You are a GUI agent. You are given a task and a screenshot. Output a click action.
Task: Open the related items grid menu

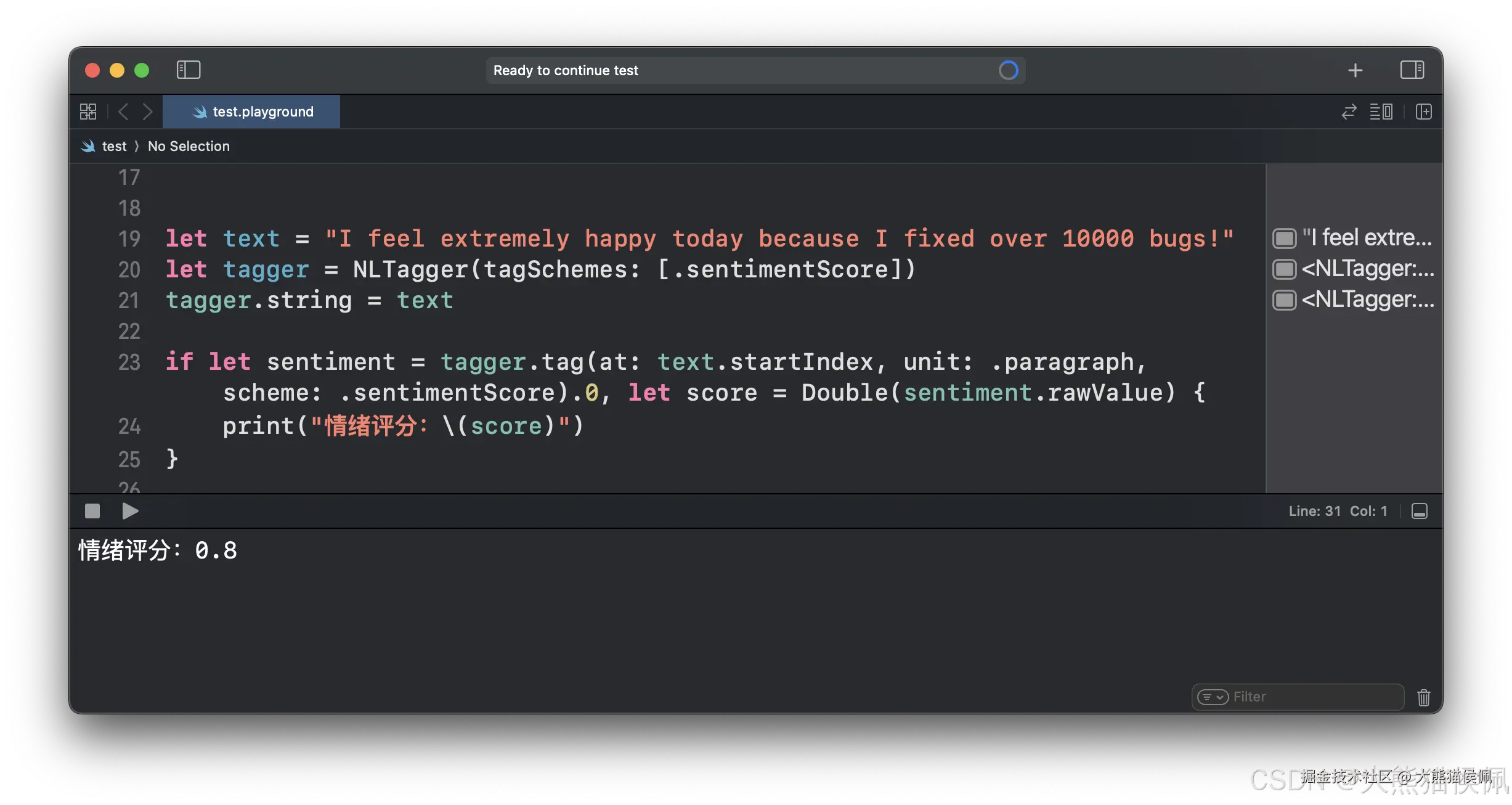click(88, 112)
